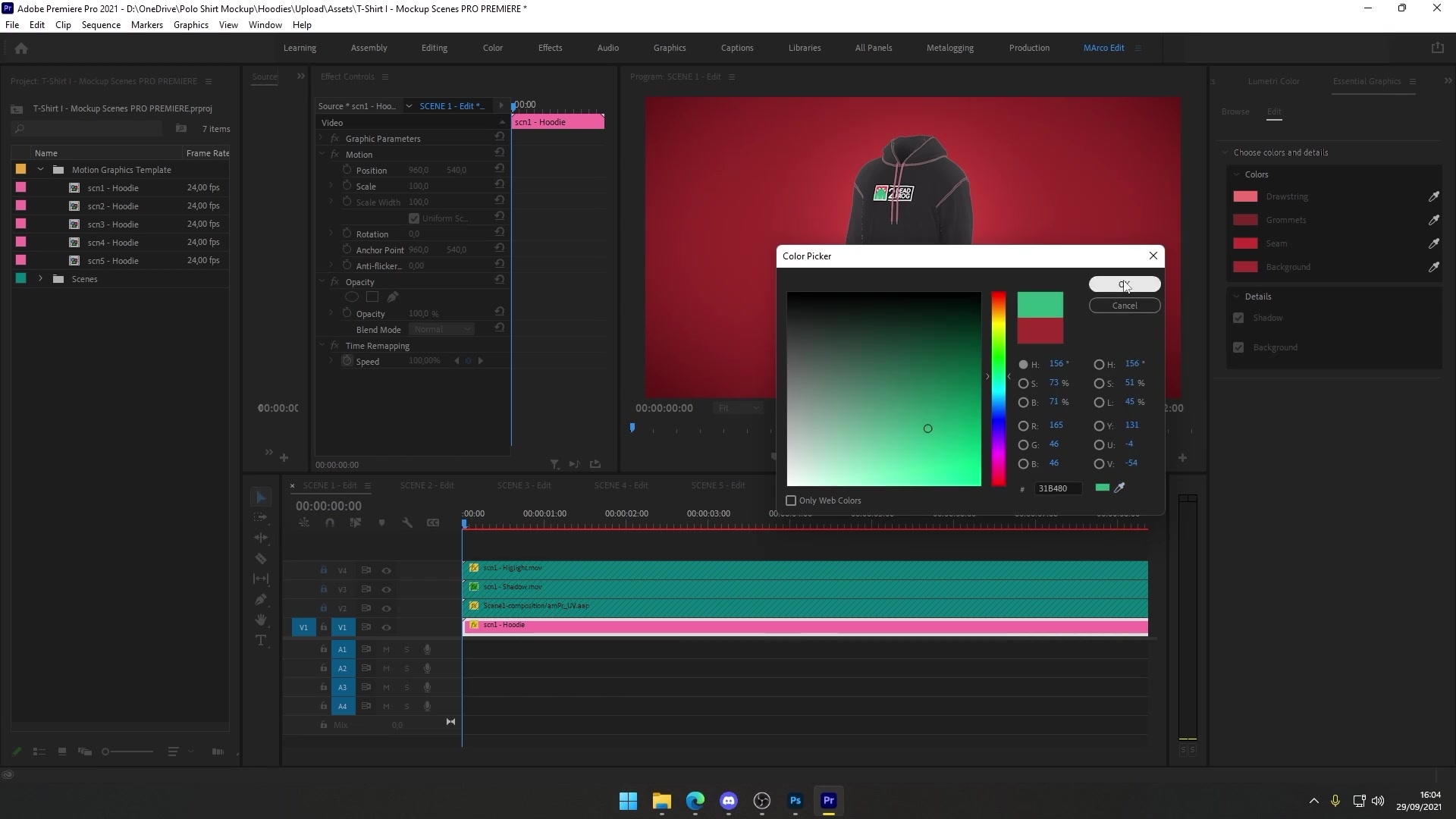Enable Only Web Colors checkbox in Color Picker
1456x819 pixels.
click(x=791, y=500)
